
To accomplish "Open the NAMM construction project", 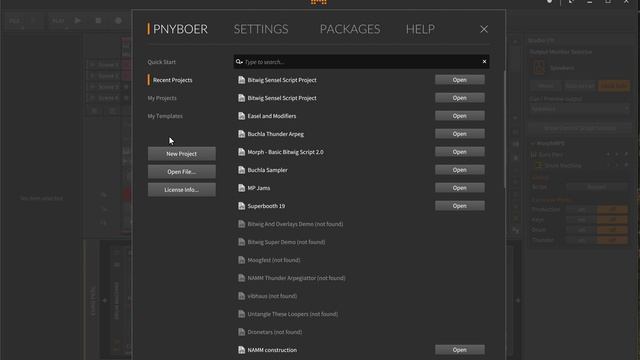I will 460,350.
